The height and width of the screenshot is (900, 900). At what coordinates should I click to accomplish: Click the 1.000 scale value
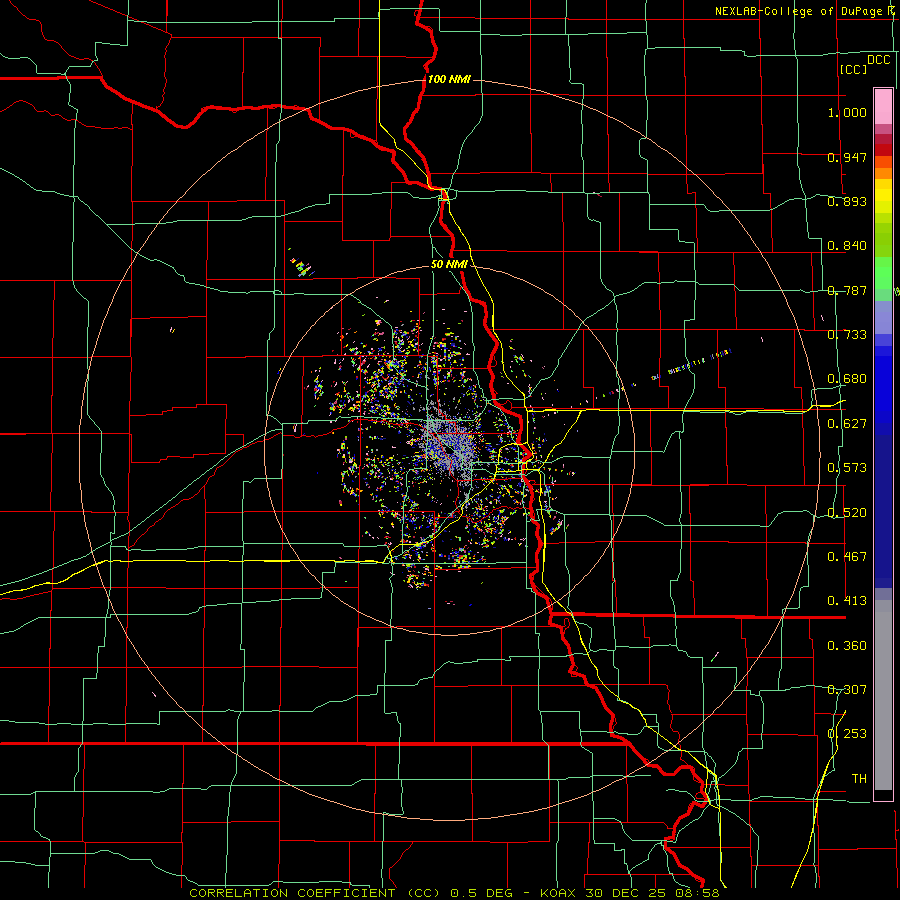pos(847,112)
